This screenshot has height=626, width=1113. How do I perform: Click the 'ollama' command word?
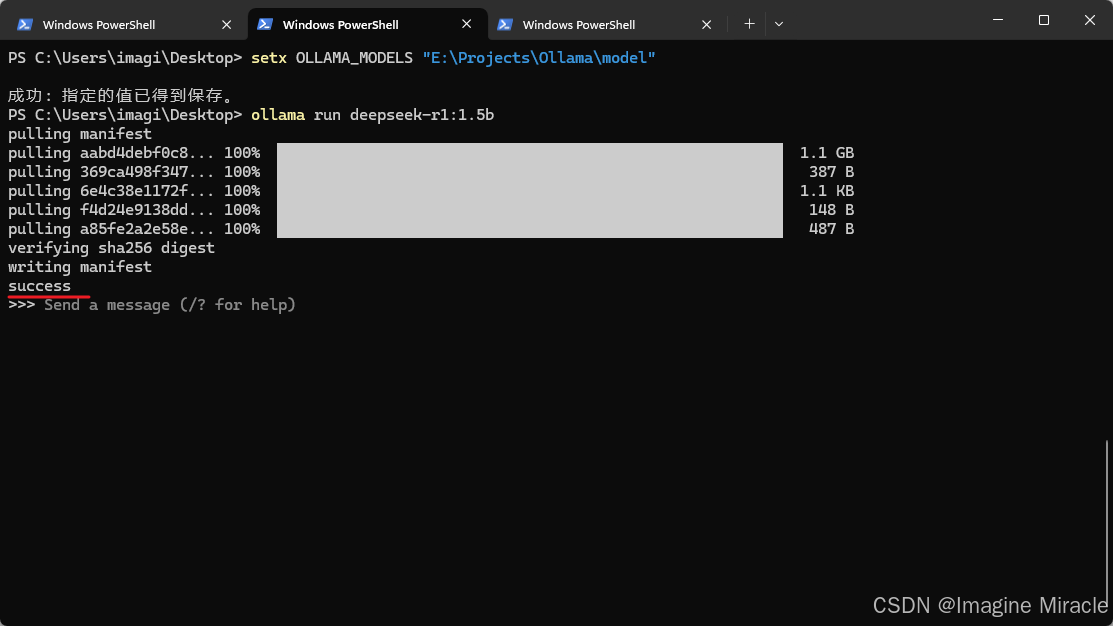click(278, 114)
